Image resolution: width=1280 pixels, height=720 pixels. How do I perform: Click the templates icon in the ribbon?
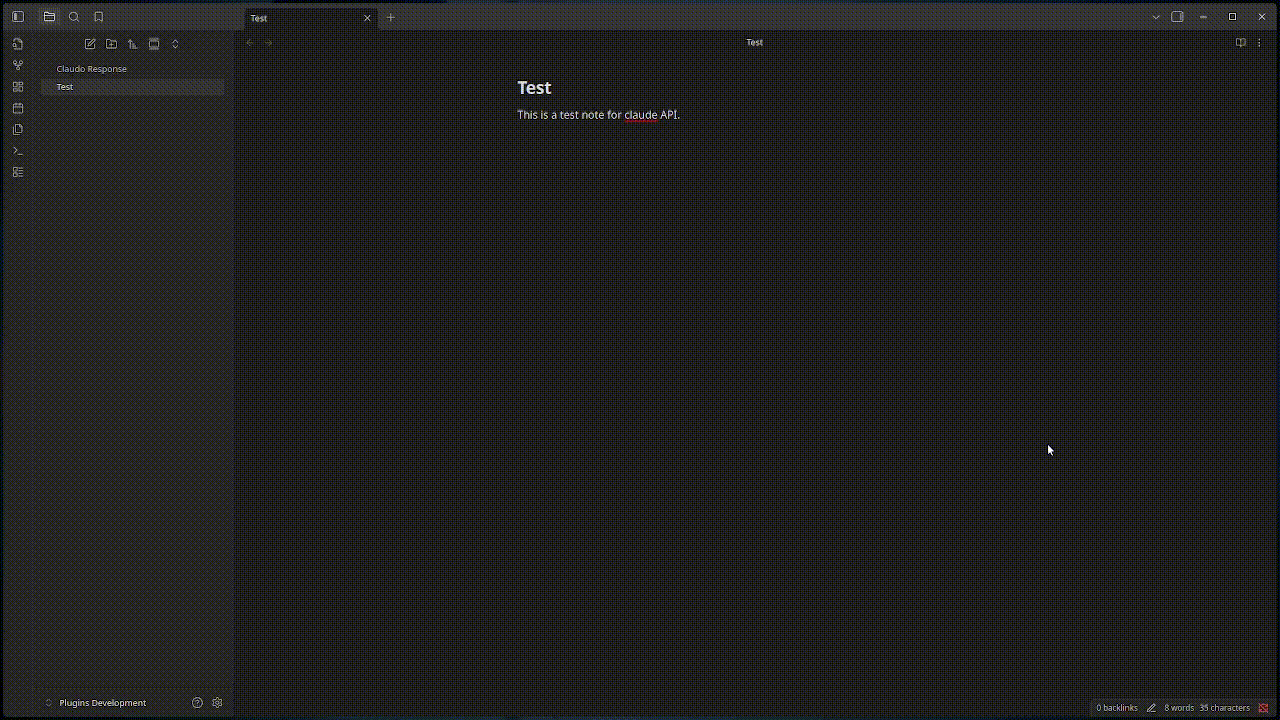[x=18, y=130]
